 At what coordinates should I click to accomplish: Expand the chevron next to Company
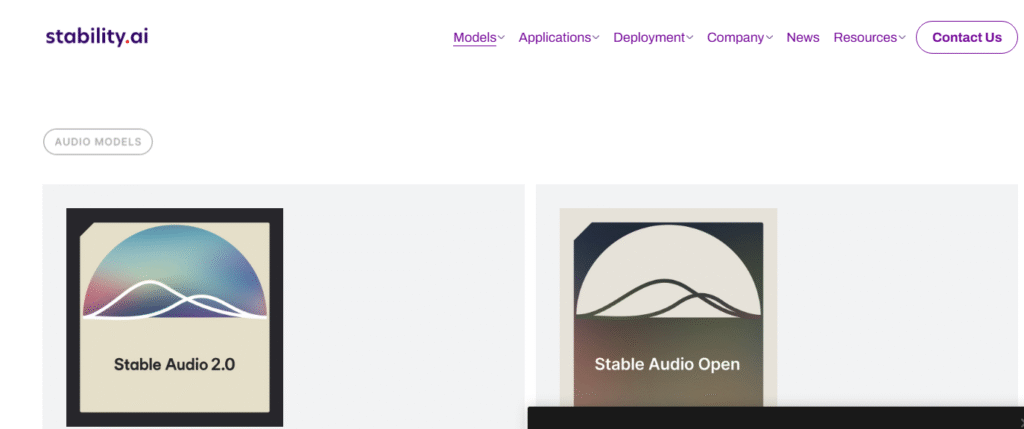click(x=769, y=38)
